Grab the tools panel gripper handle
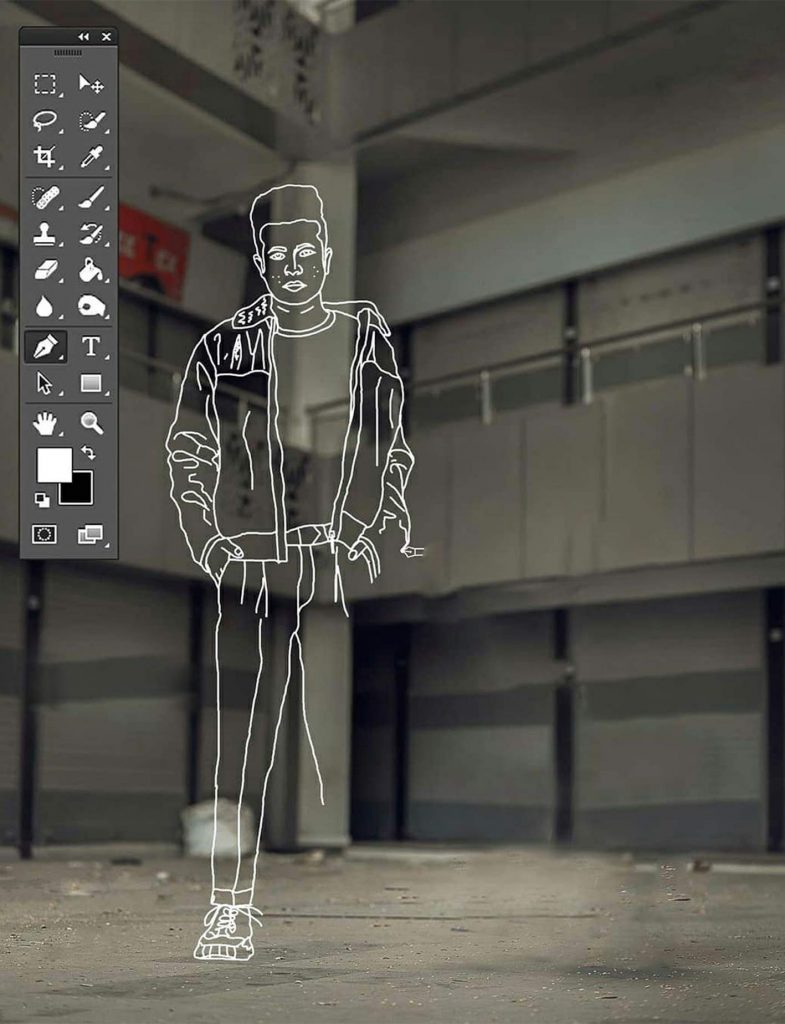 (x=68, y=52)
